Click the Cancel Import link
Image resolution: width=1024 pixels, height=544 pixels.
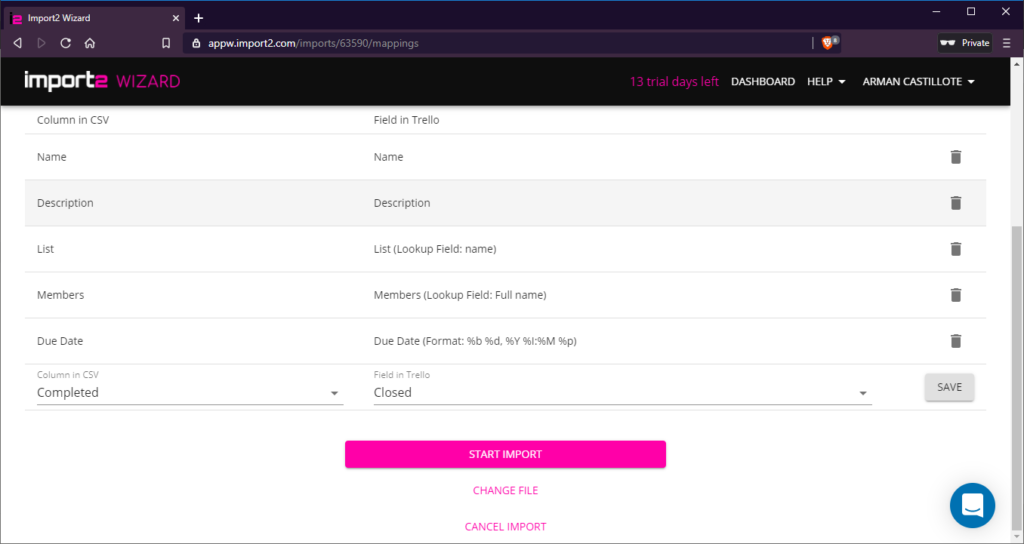tap(505, 527)
